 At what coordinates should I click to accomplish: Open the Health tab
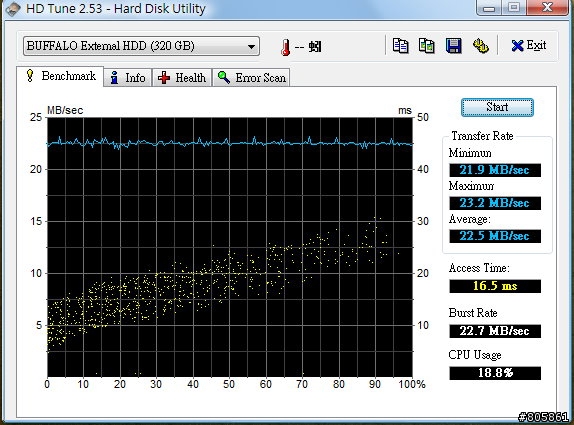pos(182,78)
